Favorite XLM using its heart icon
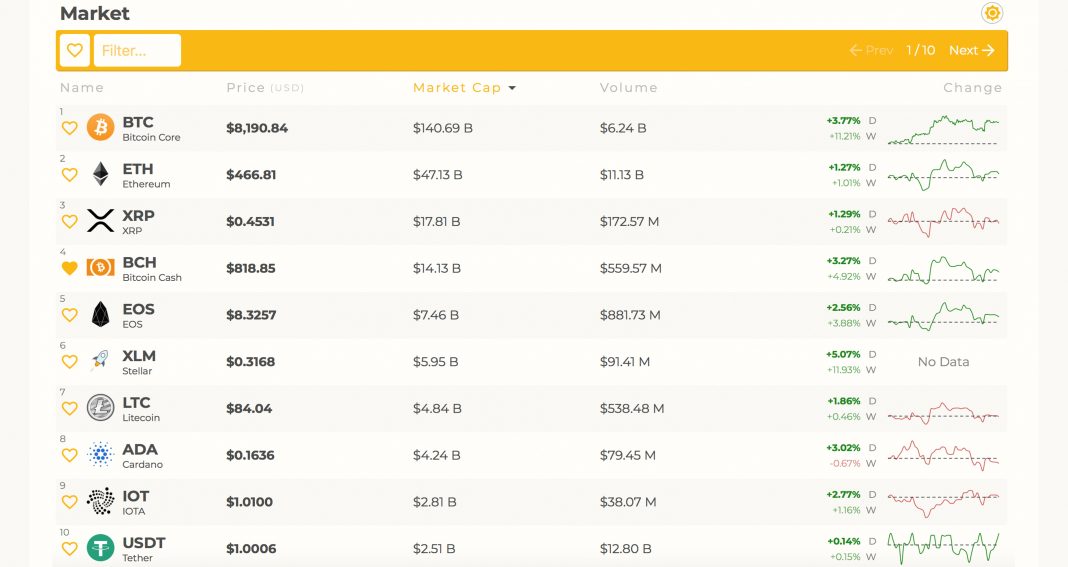 69,362
